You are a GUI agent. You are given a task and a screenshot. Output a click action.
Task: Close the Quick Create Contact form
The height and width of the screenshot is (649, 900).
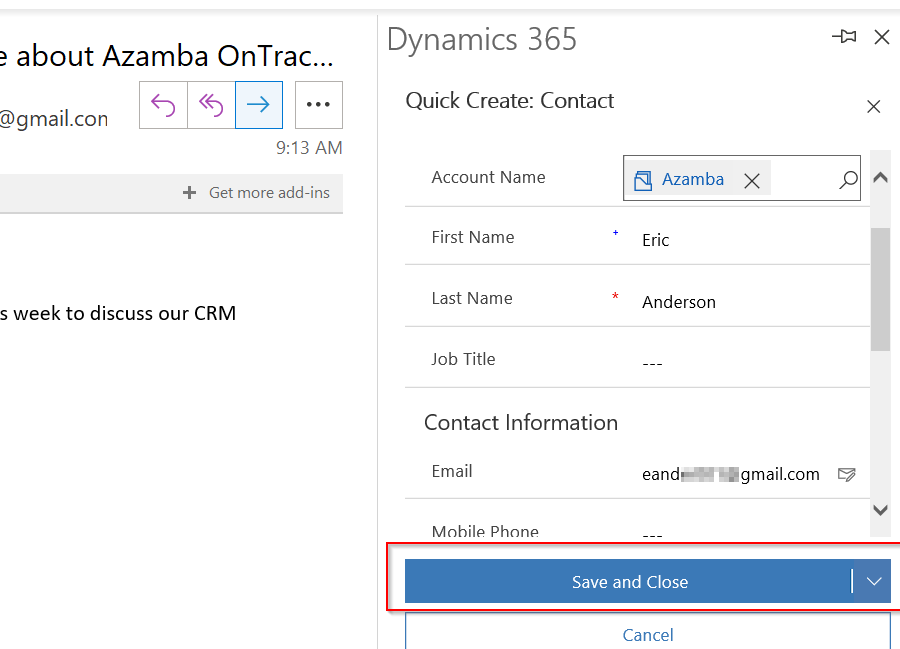tap(874, 107)
